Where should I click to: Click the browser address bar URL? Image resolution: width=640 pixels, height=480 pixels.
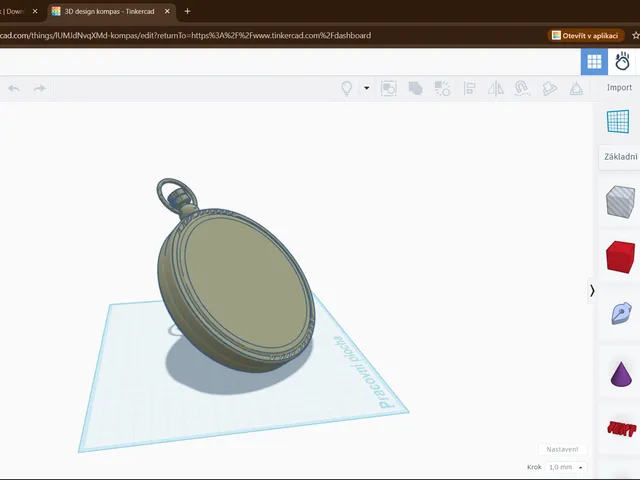[x=186, y=36]
